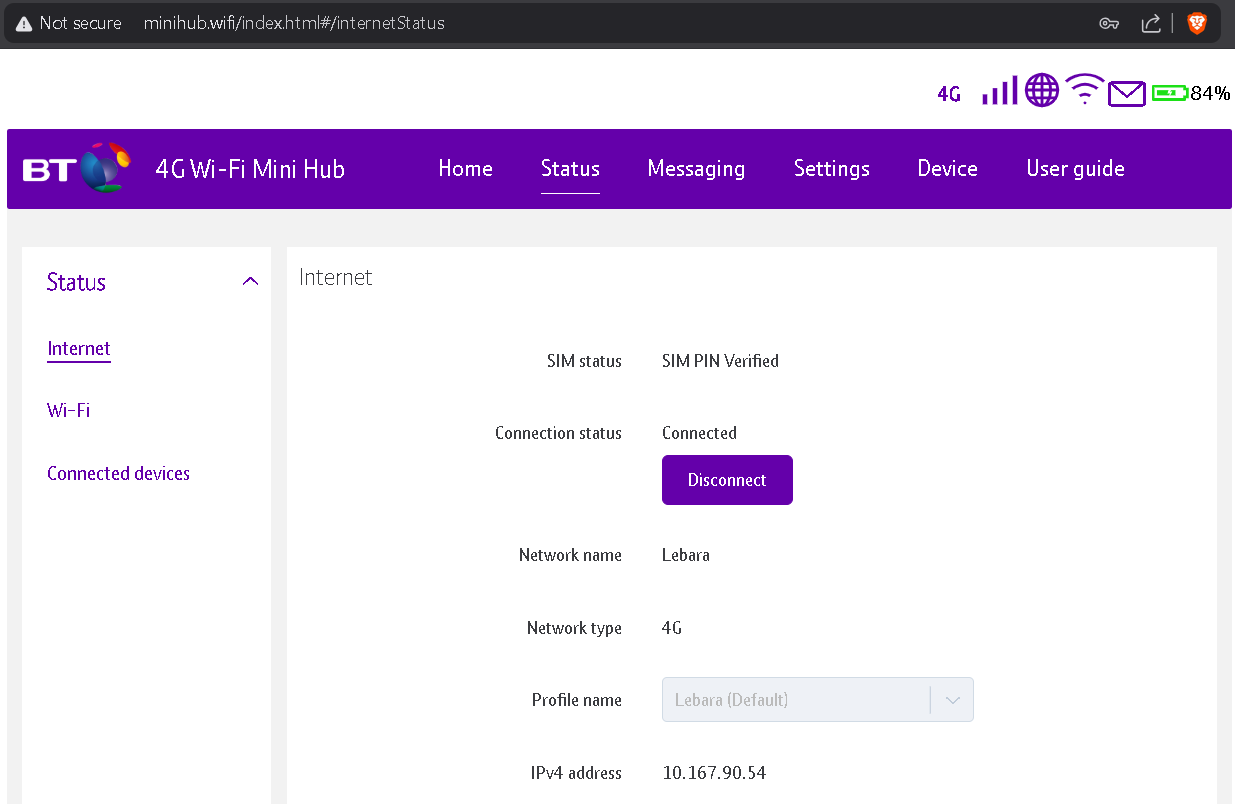Viewport: 1235px width, 804px height.
Task: Click the BT logo
Action: [77, 168]
